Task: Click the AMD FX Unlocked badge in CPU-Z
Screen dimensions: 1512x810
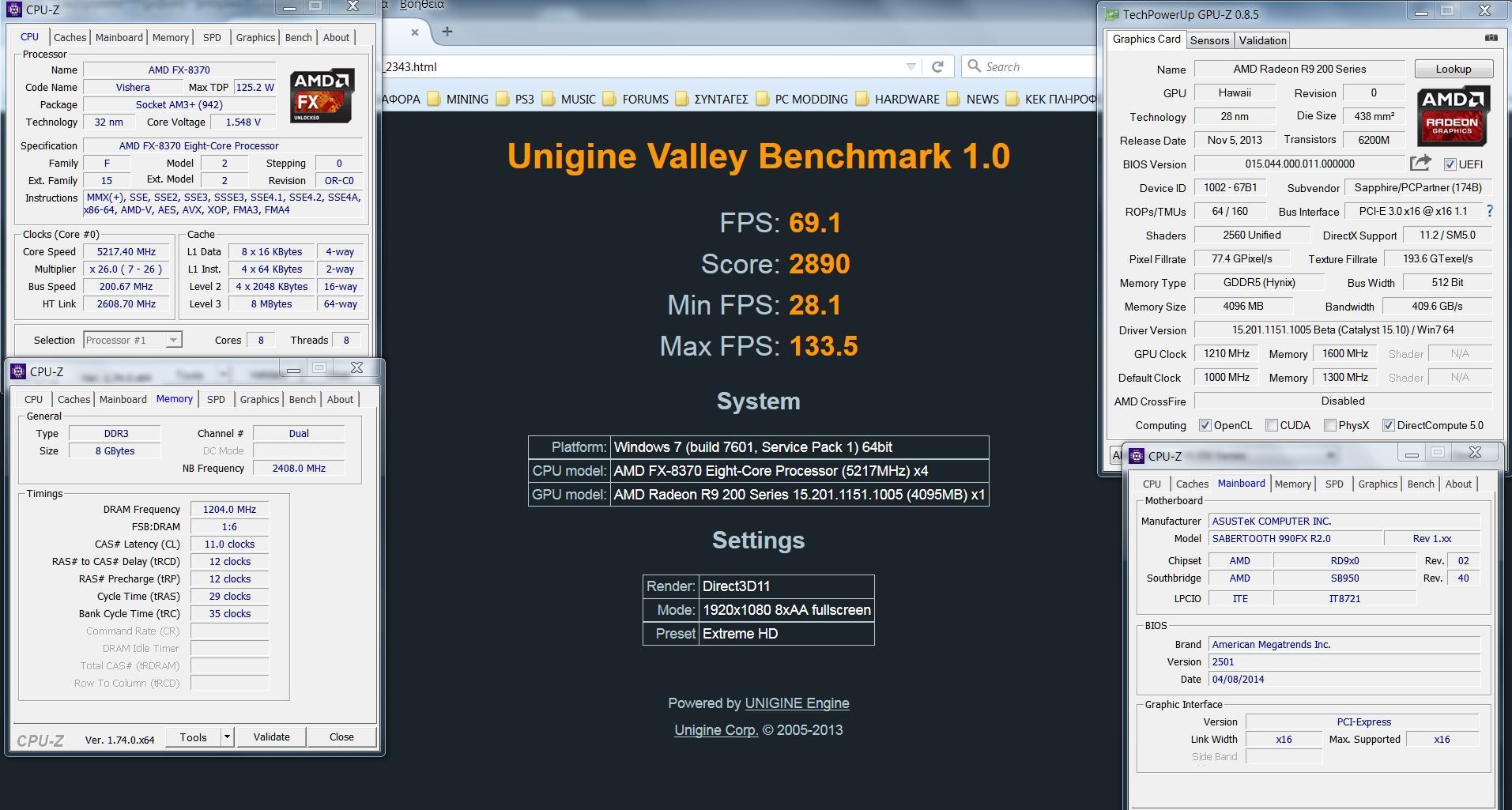Action: [x=322, y=95]
